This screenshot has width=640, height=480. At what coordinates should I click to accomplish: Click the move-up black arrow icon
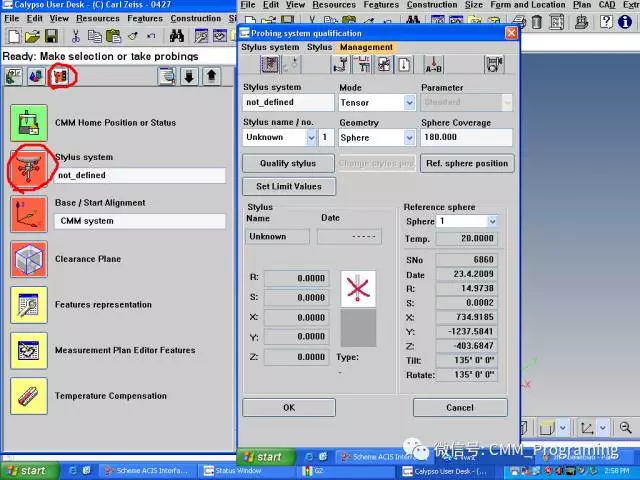(211, 76)
